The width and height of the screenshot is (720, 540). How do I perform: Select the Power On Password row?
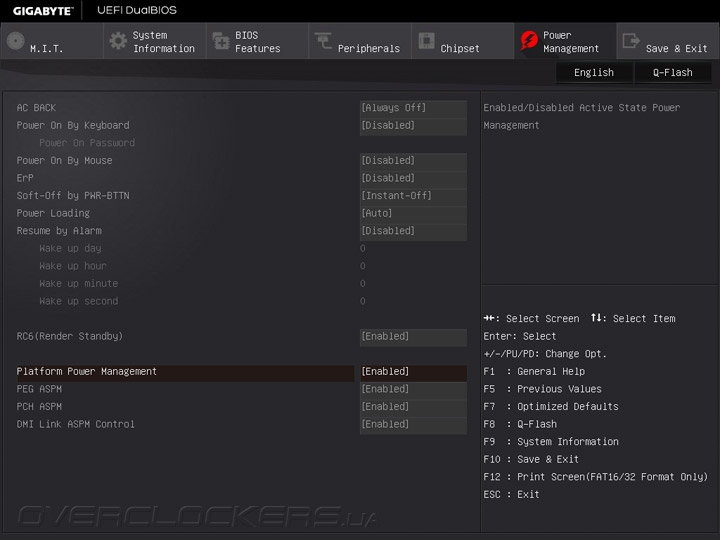click(87, 143)
